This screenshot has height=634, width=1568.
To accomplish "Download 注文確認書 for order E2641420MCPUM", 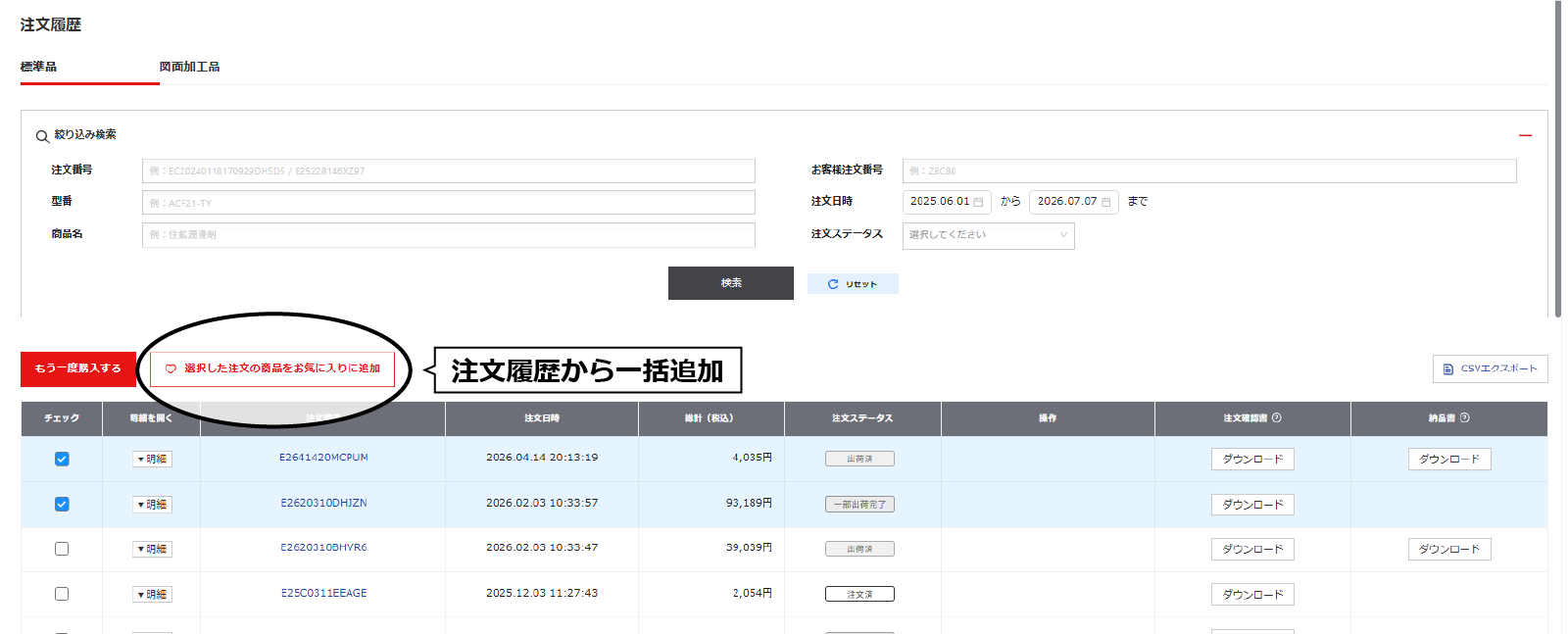I will (1252, 459).
